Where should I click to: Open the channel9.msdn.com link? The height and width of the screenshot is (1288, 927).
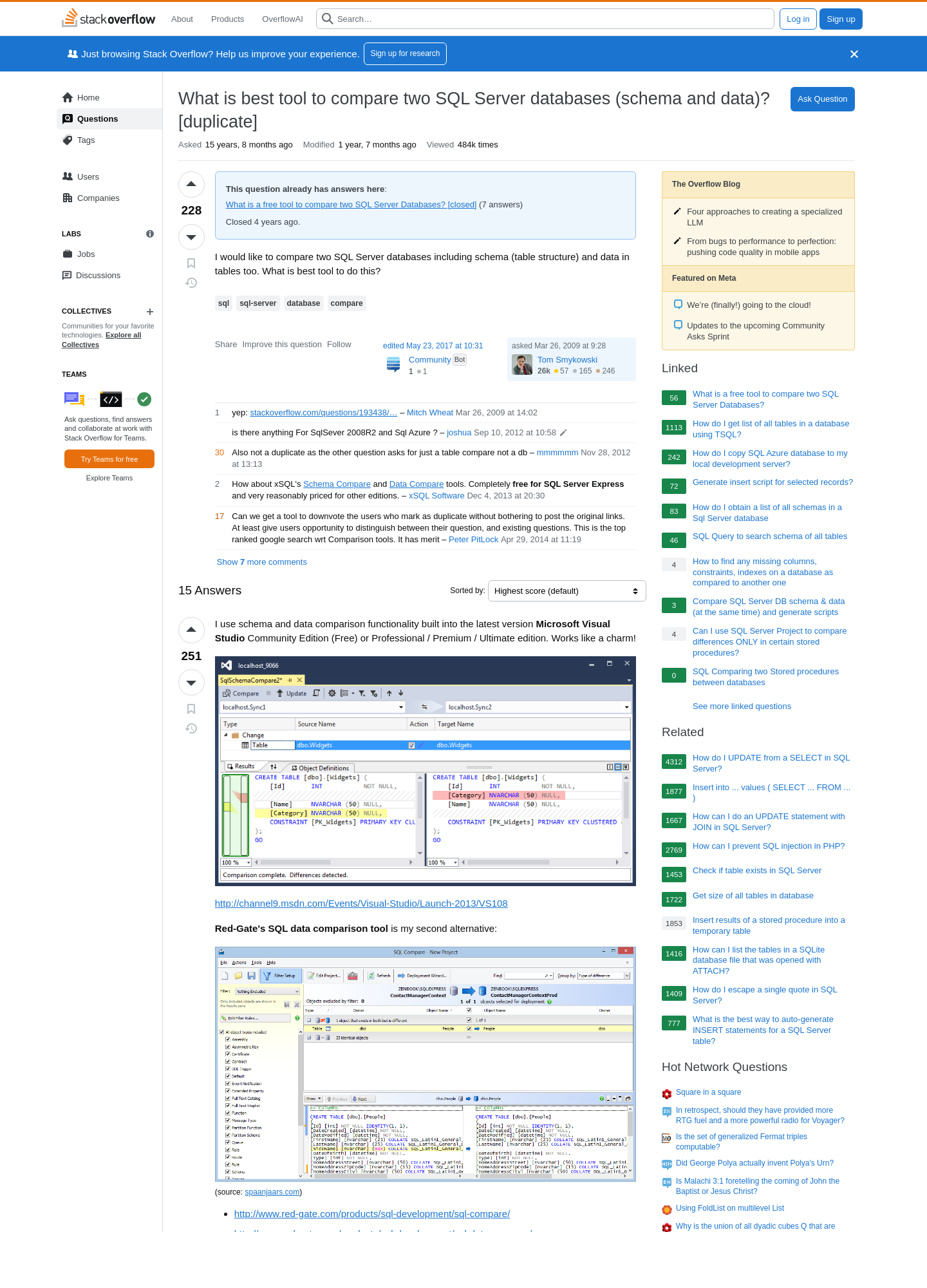[x=361, y=904]
